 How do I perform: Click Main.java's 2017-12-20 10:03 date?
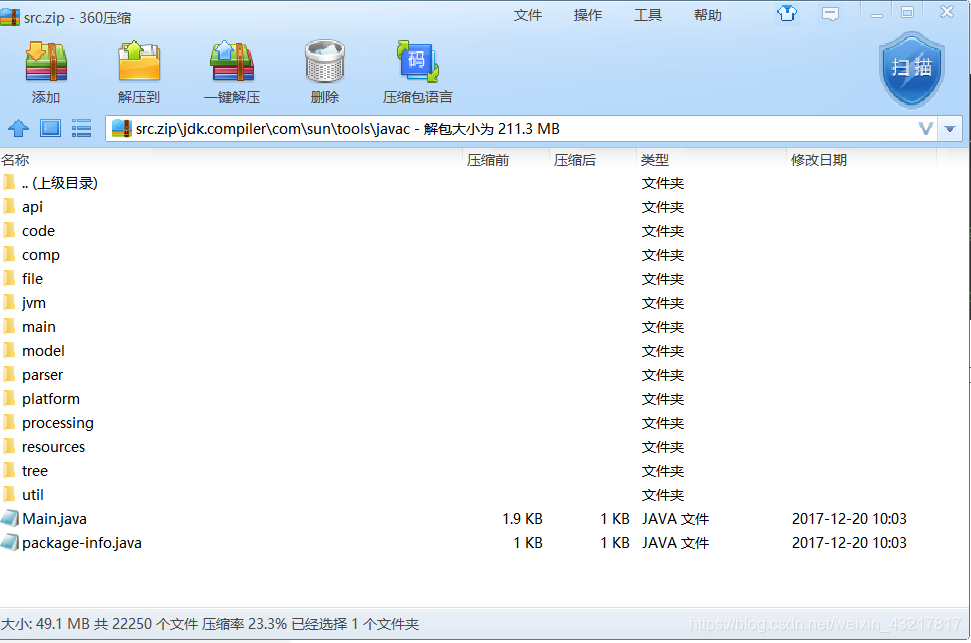(849, 518)
